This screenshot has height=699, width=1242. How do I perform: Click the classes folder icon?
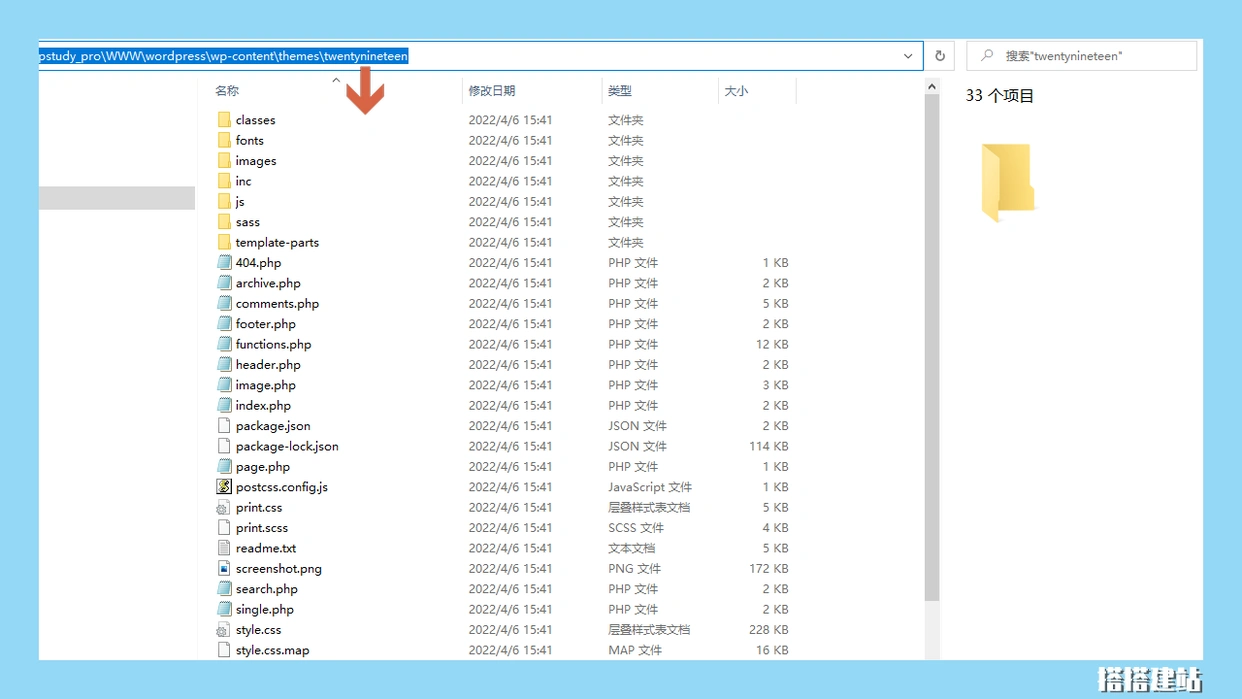pos(224,120)
